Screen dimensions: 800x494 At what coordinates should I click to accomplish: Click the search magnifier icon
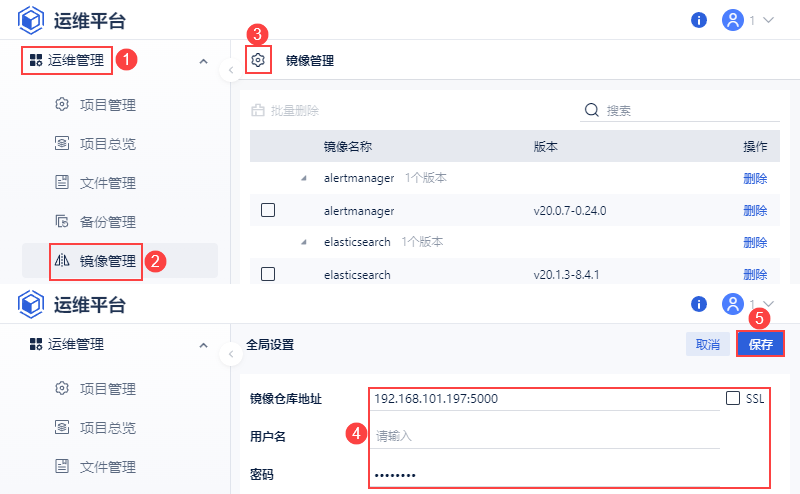[591, 110]
